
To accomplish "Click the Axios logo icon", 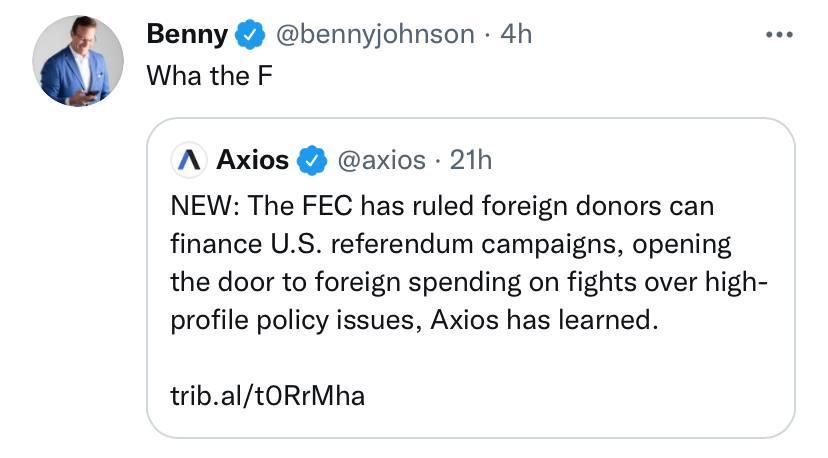I will 188,159.
